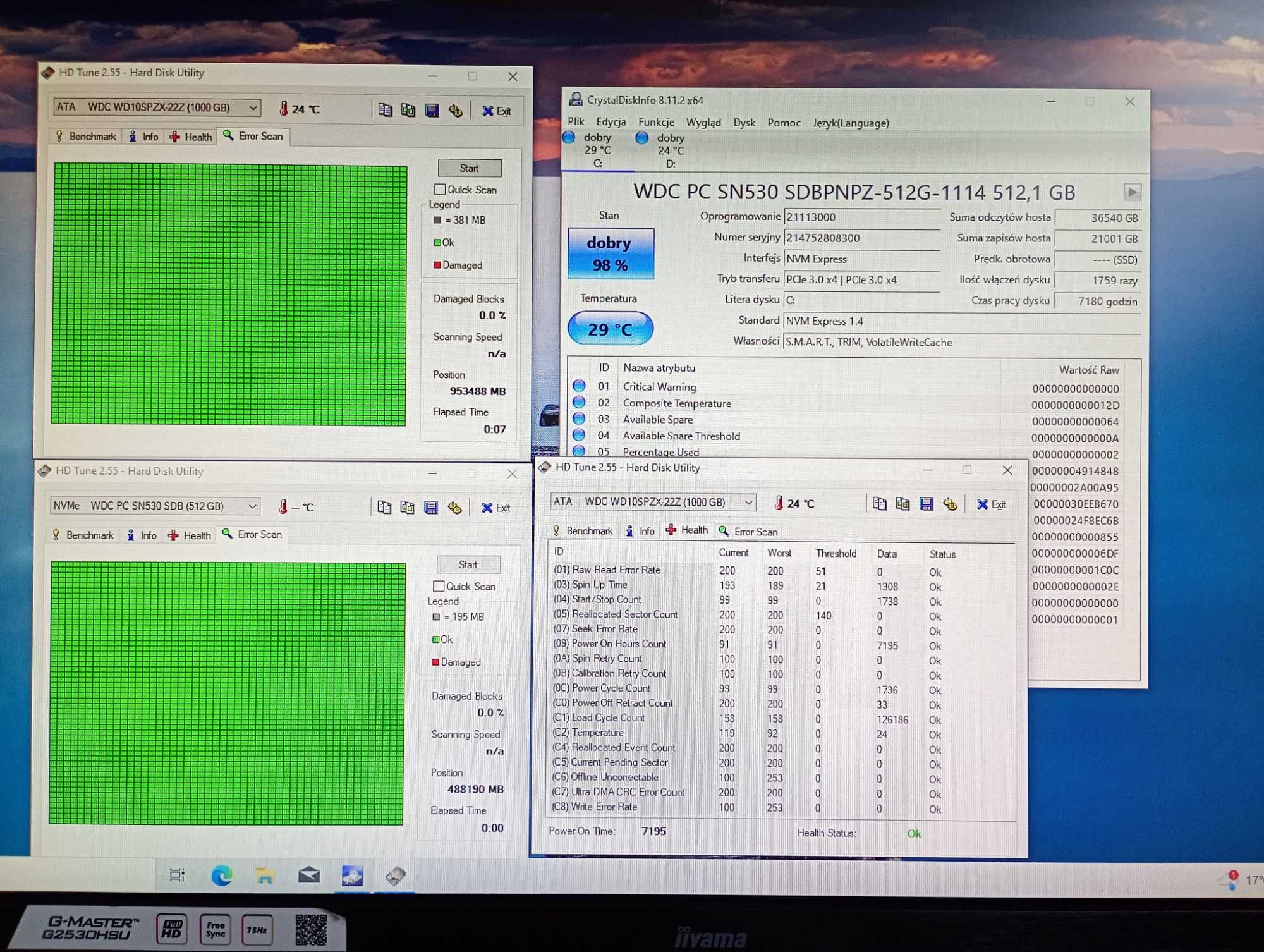Open Microsoft Edge from the taskbar
The width and height of the screenshot is (1264, 952).
[x=221, y=876]
